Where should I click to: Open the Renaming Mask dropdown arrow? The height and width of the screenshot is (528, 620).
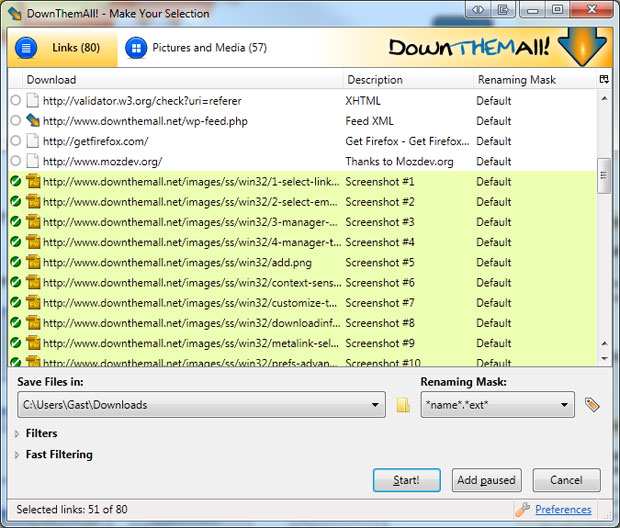coord(564,405)
